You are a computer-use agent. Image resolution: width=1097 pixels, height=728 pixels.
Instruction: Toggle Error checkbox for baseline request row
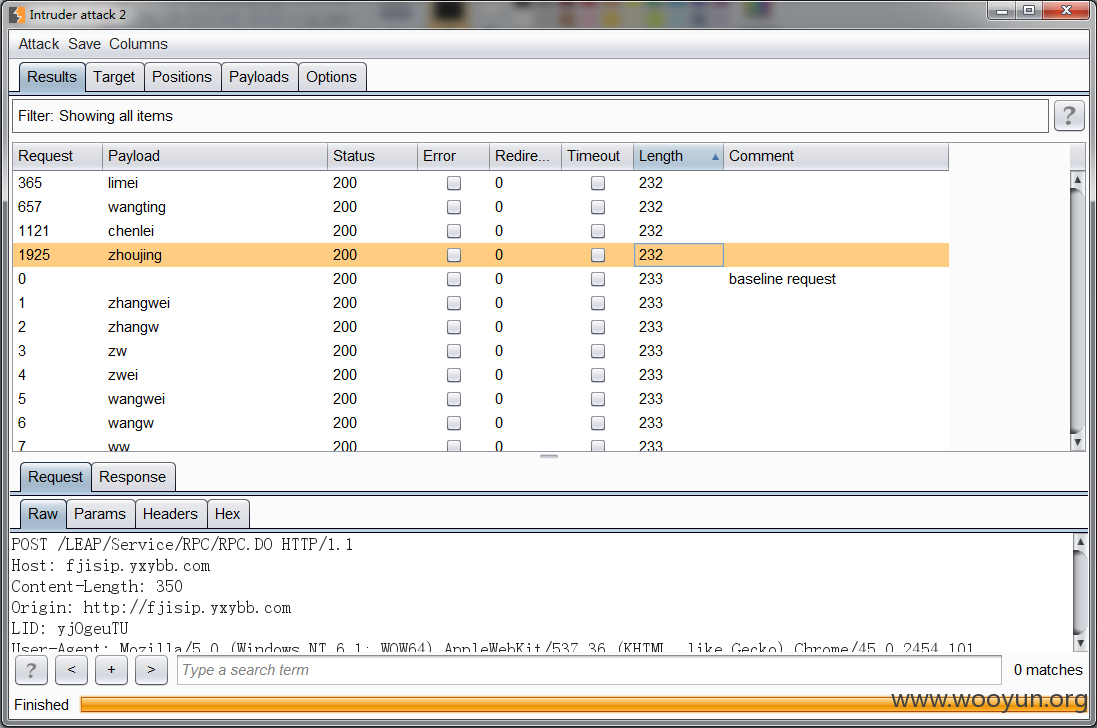(454, 279)
